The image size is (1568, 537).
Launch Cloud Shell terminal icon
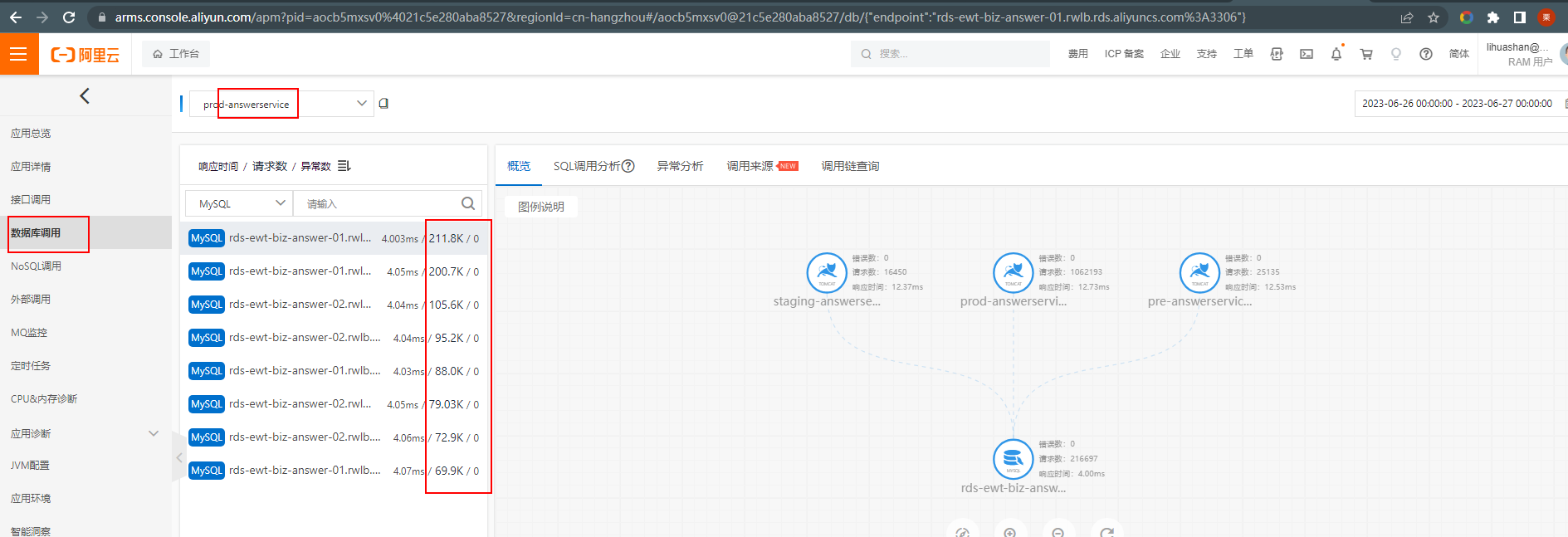[1307, 54]
